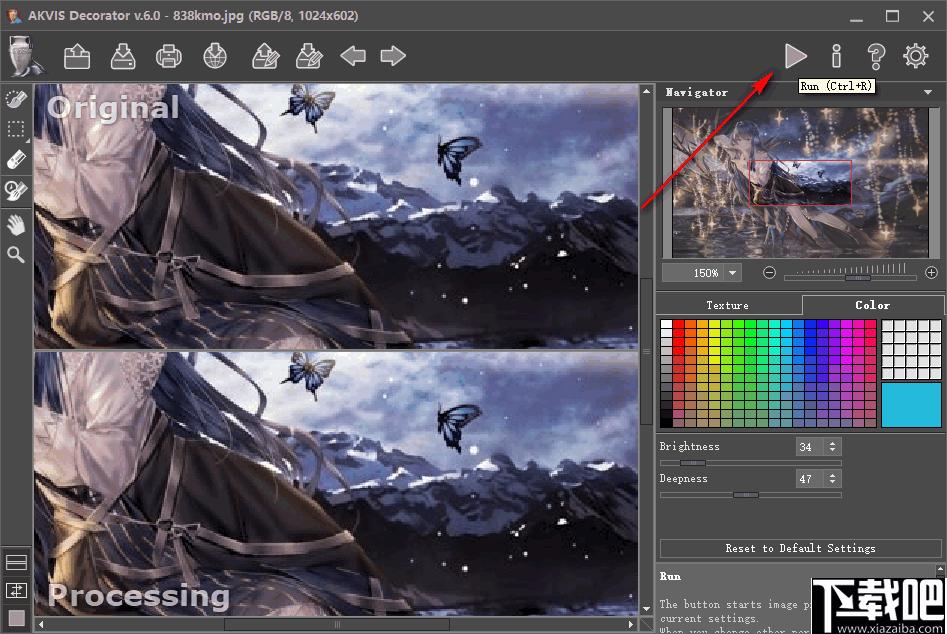Image resolution: width=947 pixels, height=634 pixels.
Task: Select the rectangular selection tool
Action: click(x=16, y=130)
